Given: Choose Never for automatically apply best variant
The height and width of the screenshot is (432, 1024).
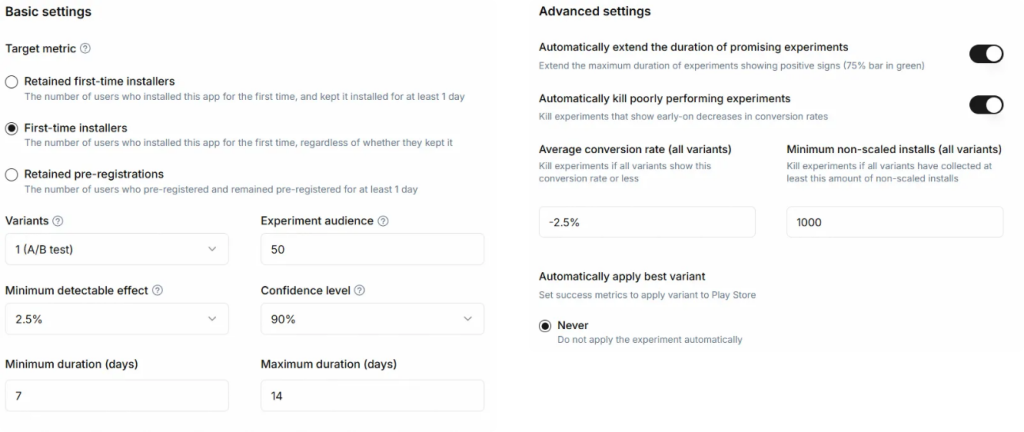Looking at the screenshot, I should point(545,326).
